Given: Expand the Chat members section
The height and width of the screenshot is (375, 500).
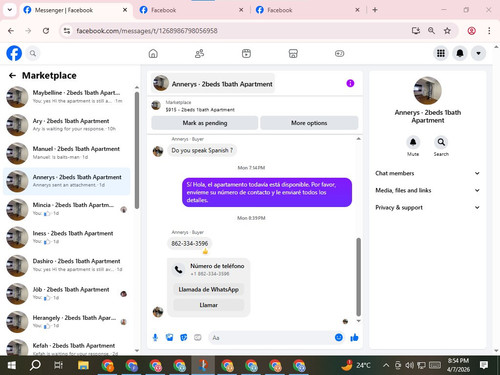Looking at the screenshot, I should 428,173.
